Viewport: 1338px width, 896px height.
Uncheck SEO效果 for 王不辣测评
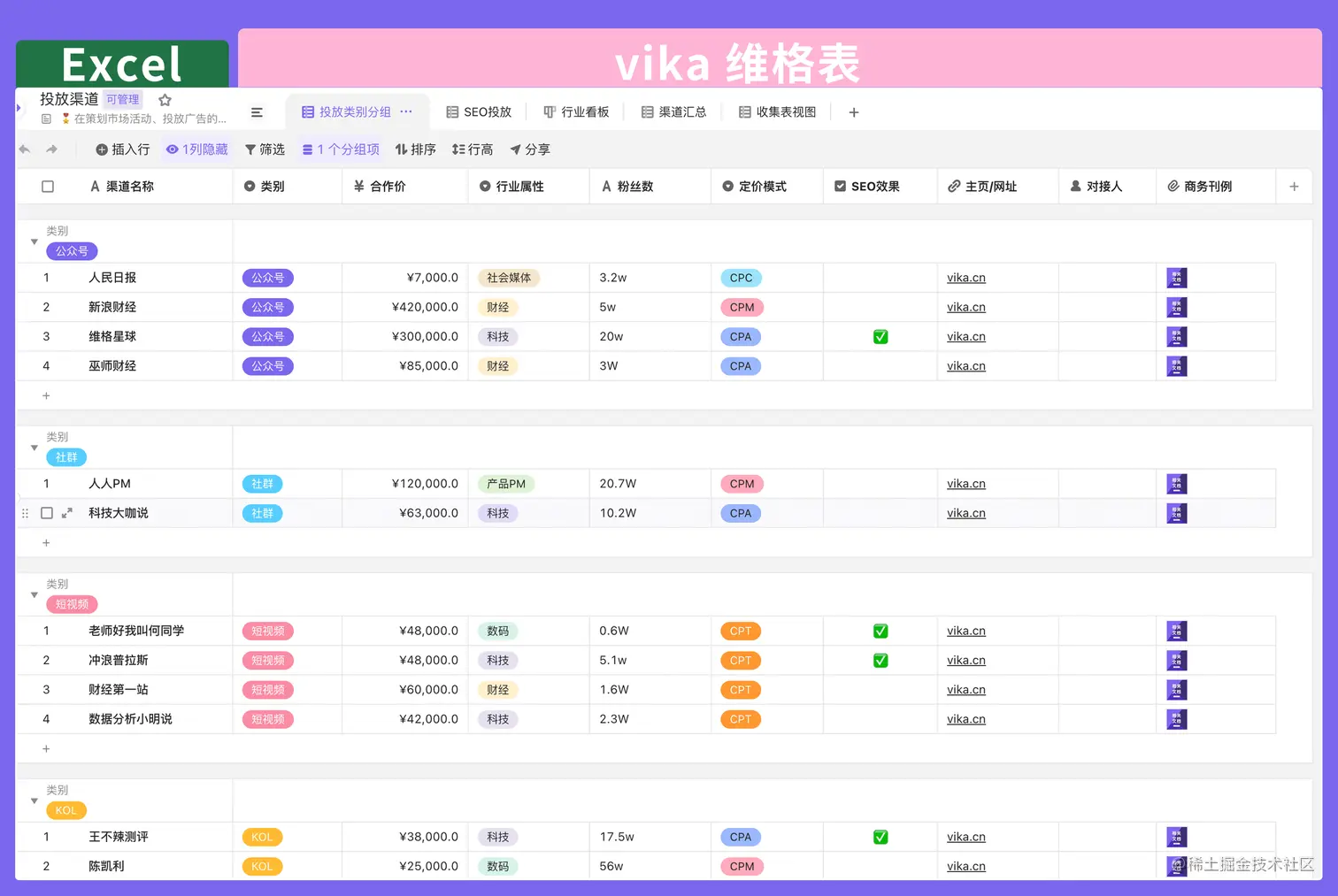pos(880,838)
